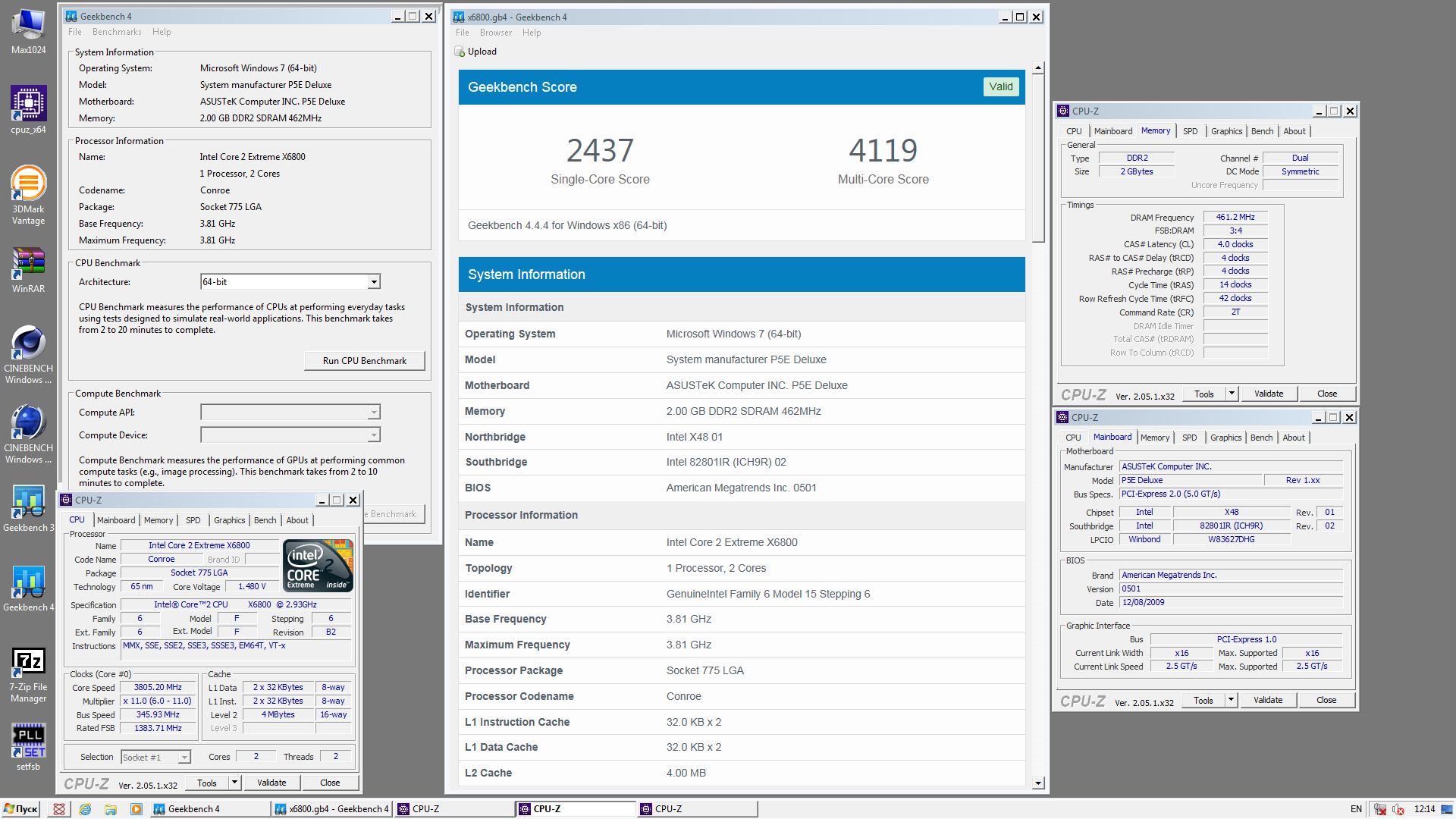Click the volume tray icon
Image resolution: width=1456 pixels, height=819 pixels.
pos(1398,809)
